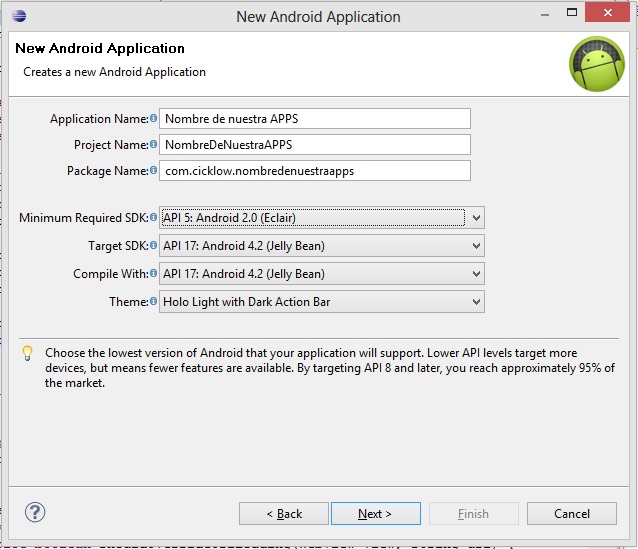The image size is (638, 549).
Task: Click the Package Name input field
Action: 315,171
